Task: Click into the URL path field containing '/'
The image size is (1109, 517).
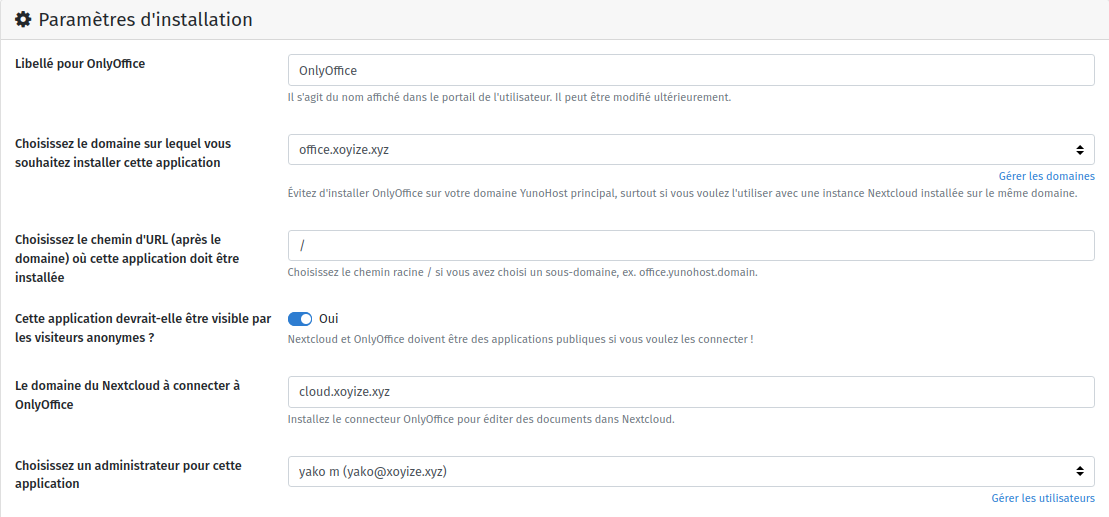Action: pyautogui.click(x=690, y=246)
